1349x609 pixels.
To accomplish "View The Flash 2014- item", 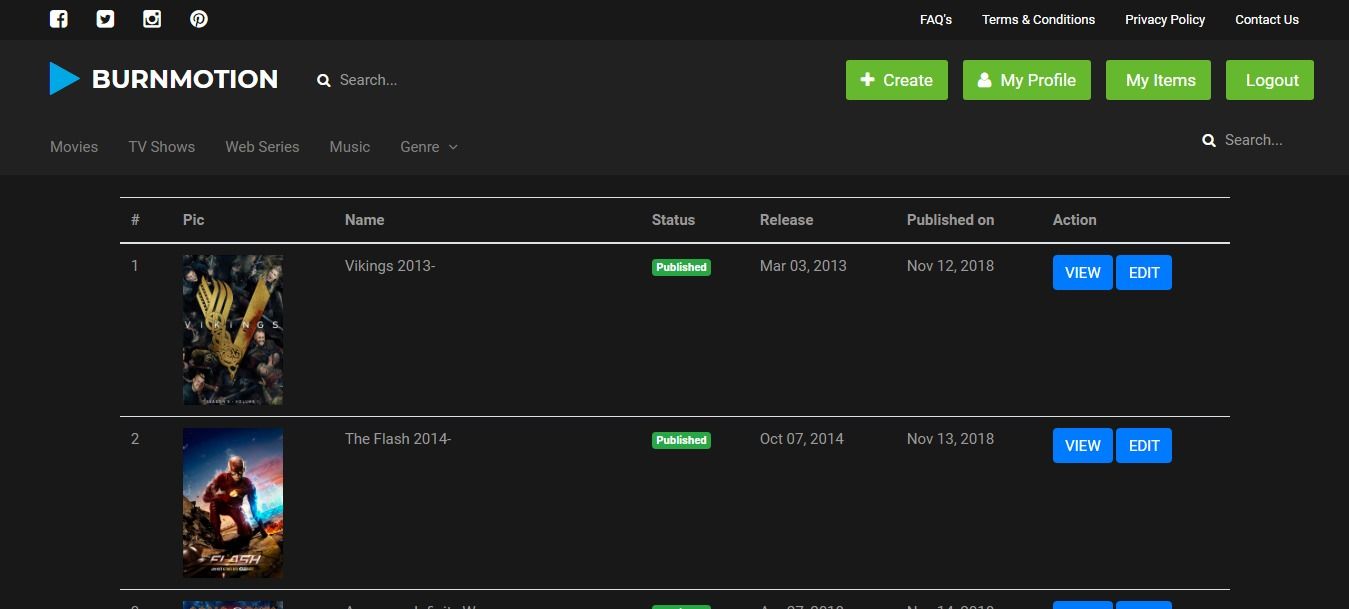I will 1083,445.
